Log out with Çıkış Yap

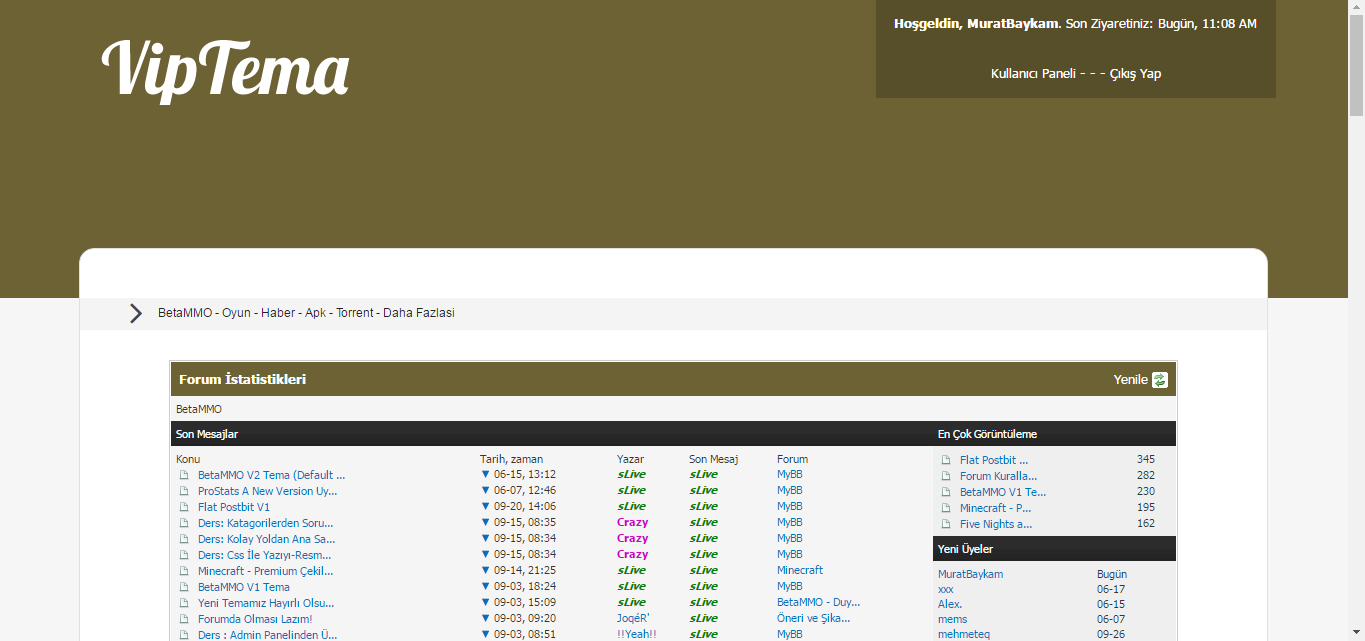coord(1135,74)
